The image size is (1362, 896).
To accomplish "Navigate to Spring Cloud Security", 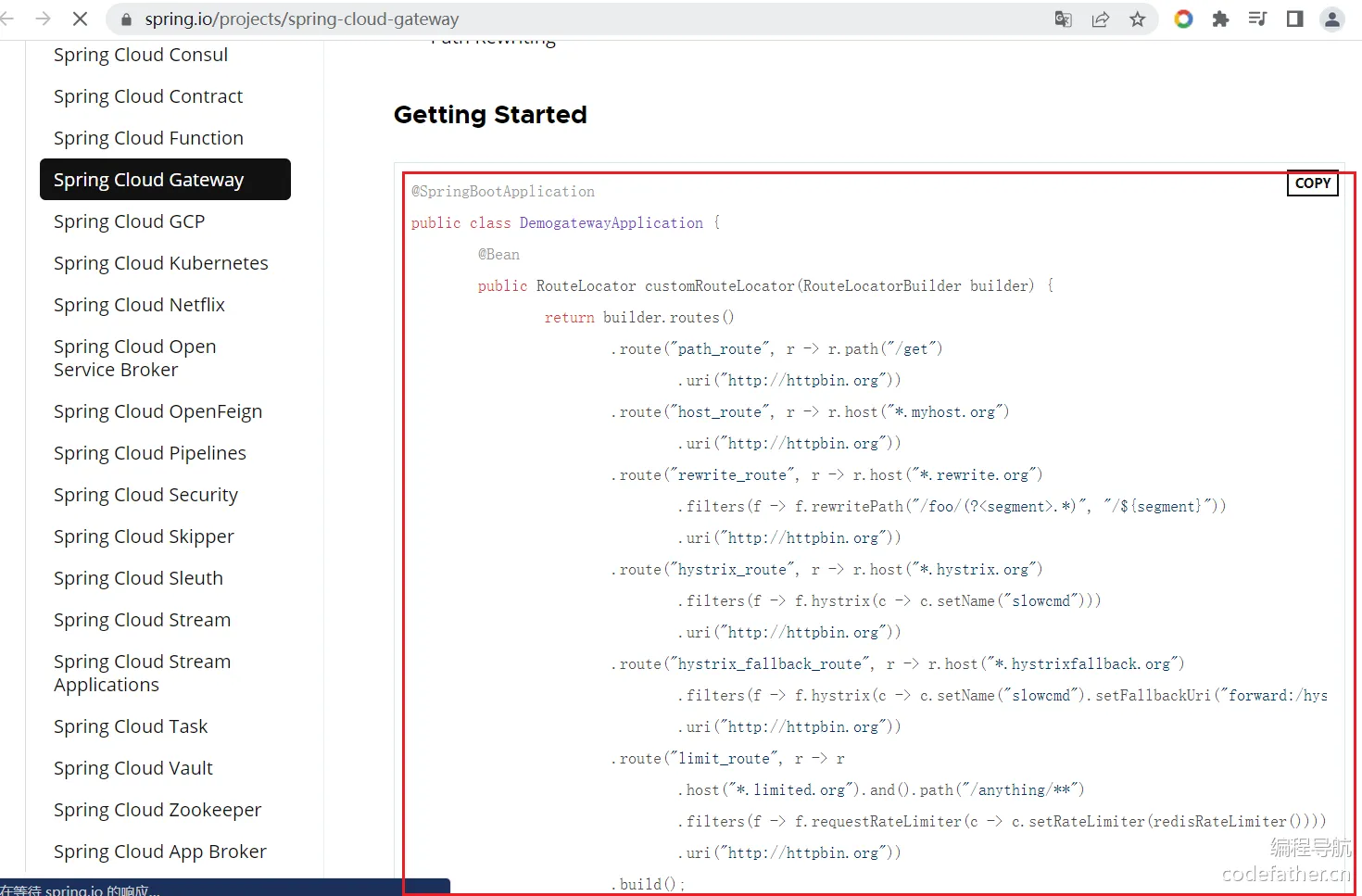I will point(145,495).
